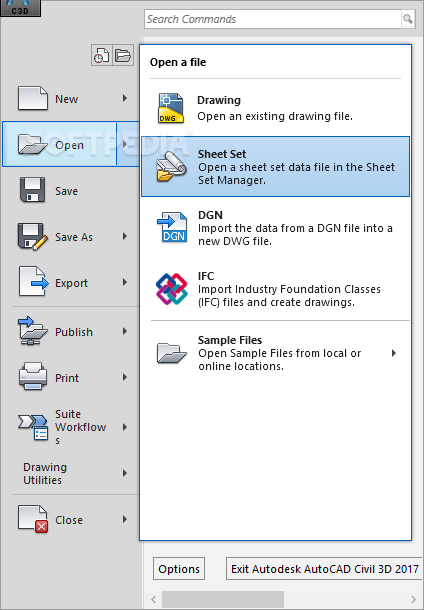424x610 pixels.
Task: Choose the Suite Workflows menu label
Action: tap(81, 427)
